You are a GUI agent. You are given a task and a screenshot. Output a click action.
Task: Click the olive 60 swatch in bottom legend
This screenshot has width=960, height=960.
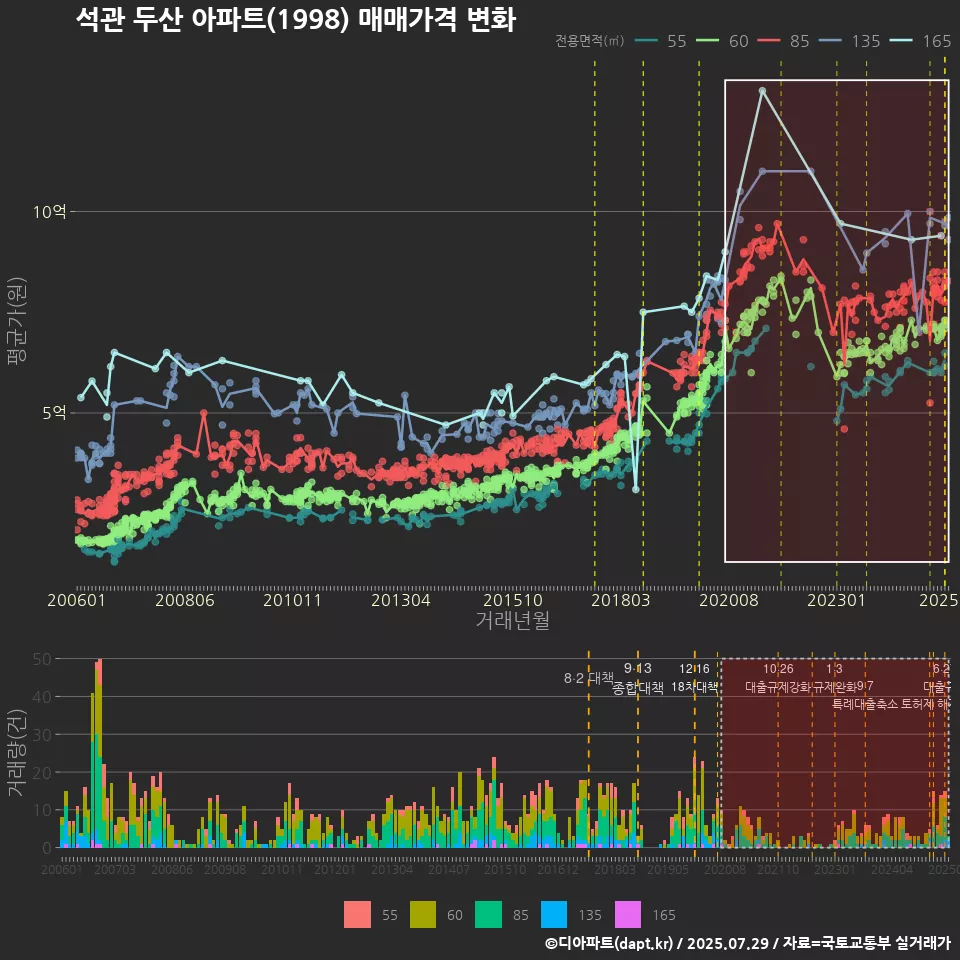[x=422, y=915]
